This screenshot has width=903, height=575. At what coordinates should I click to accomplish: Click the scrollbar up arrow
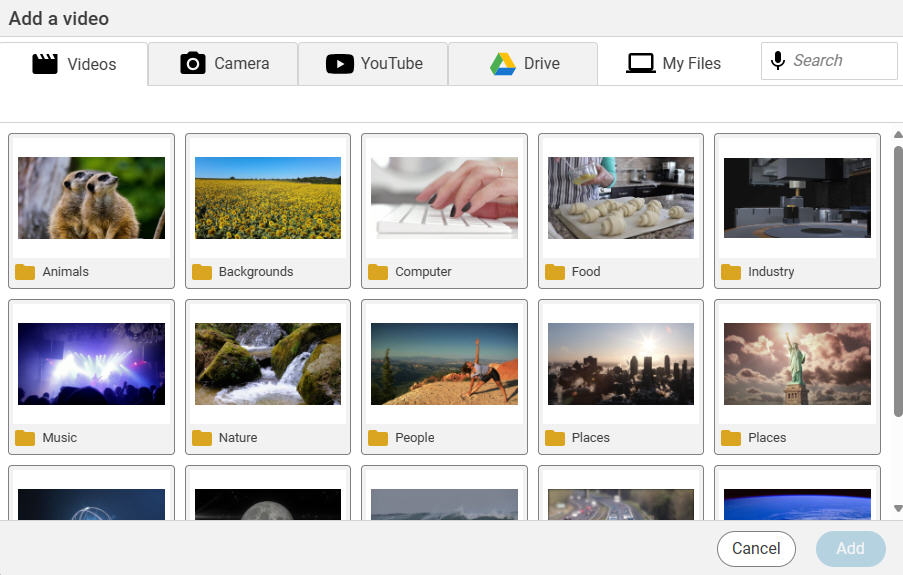[x=897, y=134]
